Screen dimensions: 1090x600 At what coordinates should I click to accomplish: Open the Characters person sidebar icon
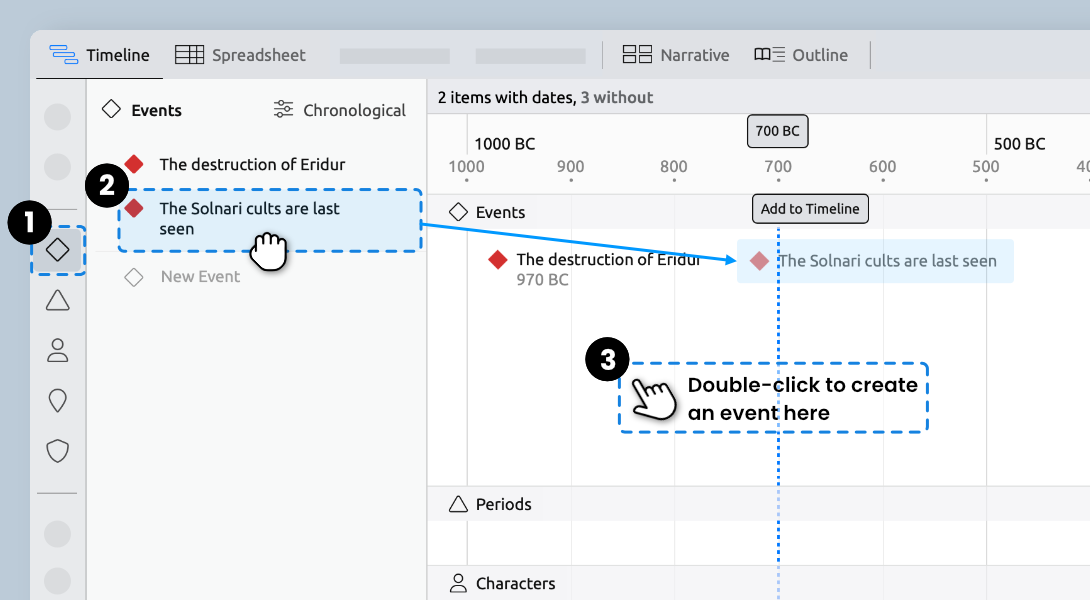(x=58, y=350)
